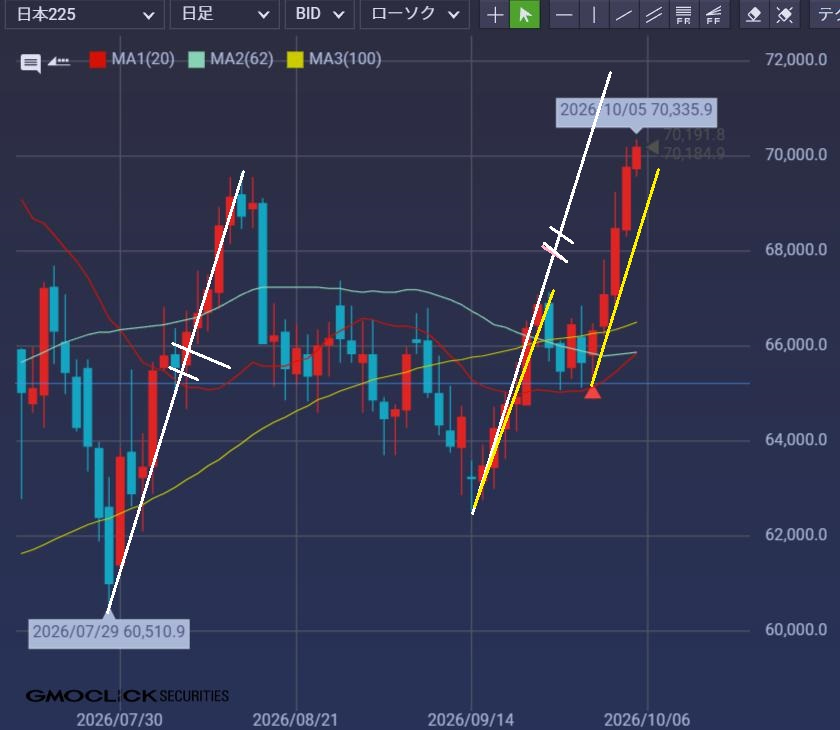
Task: Click the 66,000.0 price axis label
Action: point(796,344)
